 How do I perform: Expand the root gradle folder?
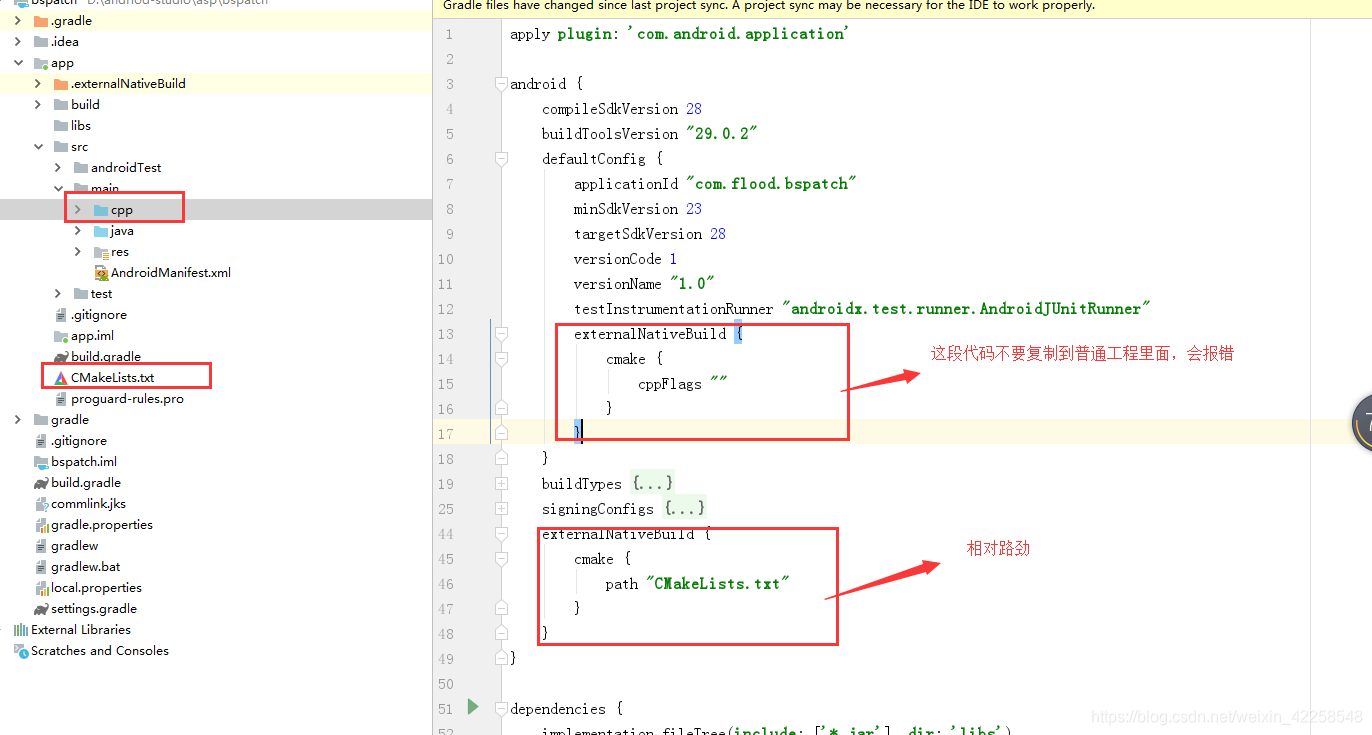[18, 420]
